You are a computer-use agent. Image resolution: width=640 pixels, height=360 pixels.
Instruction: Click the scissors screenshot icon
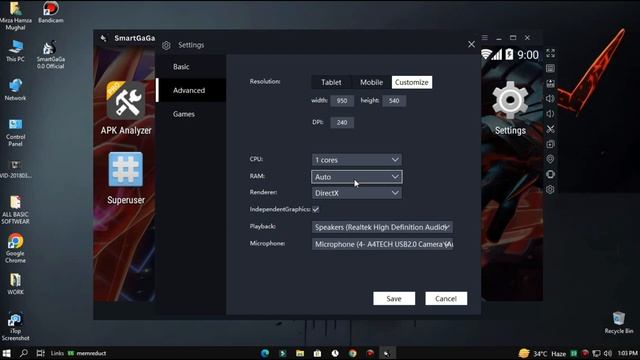click(550, 129)
